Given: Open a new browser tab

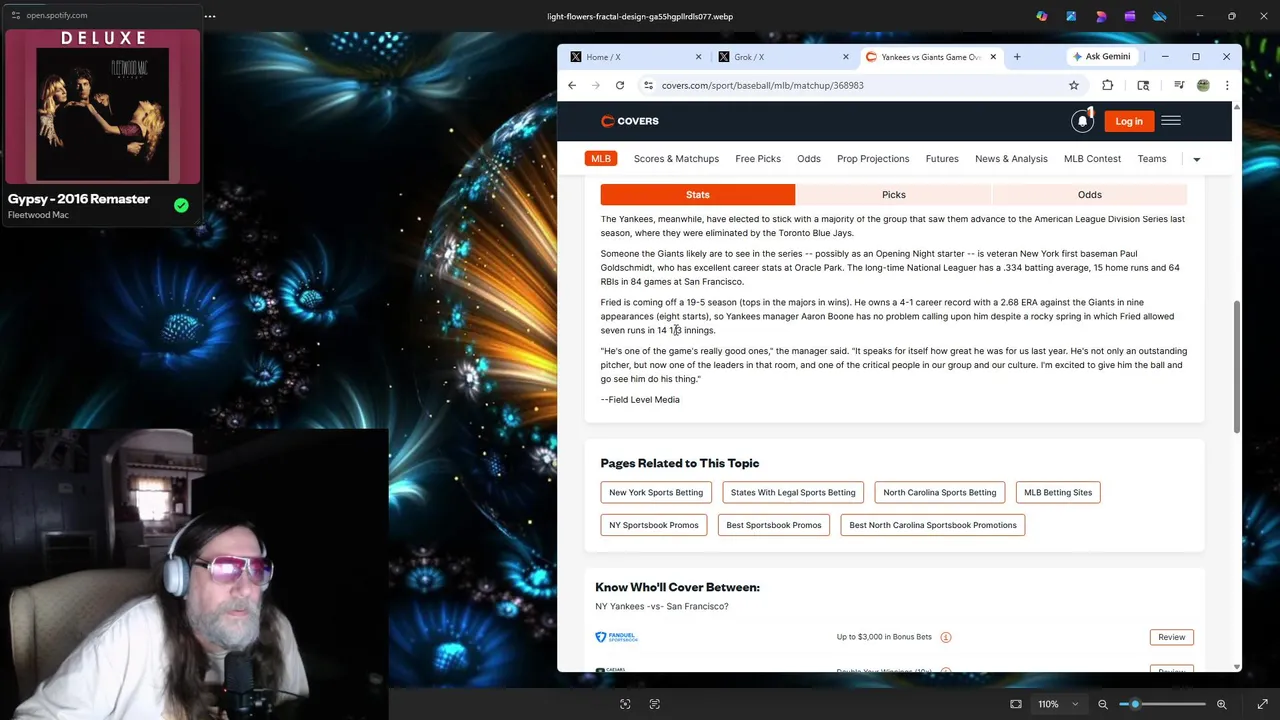Looking at the screenshot, I should coord(1017,57).
